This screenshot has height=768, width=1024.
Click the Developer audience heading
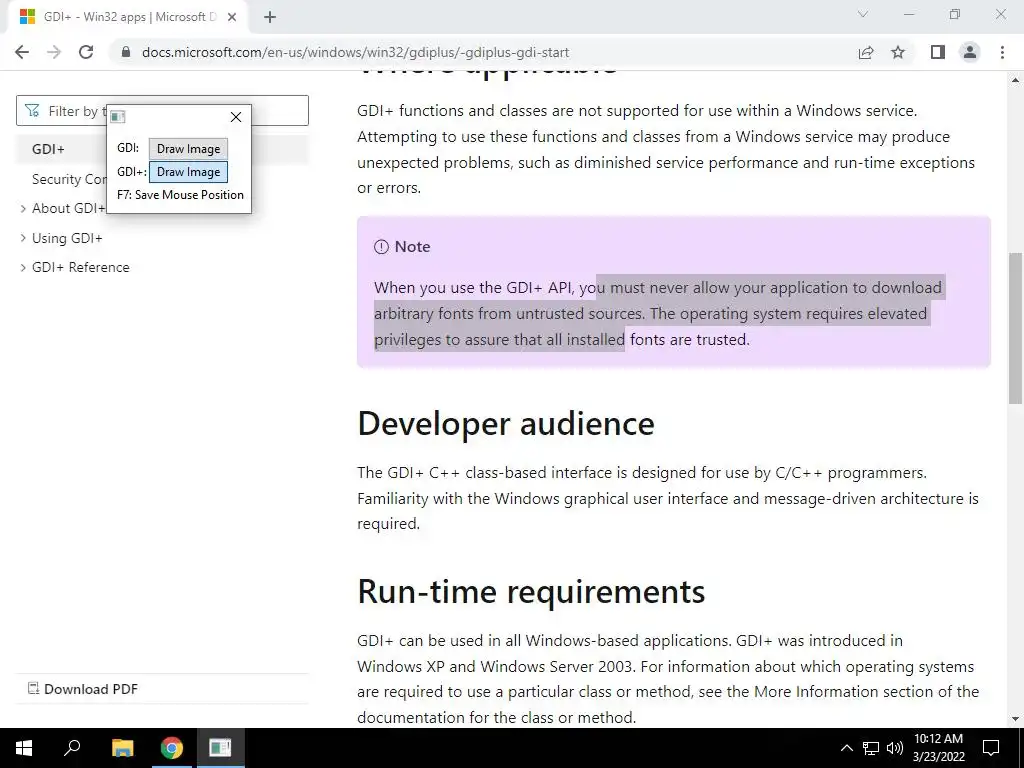[x=505, y=424]
